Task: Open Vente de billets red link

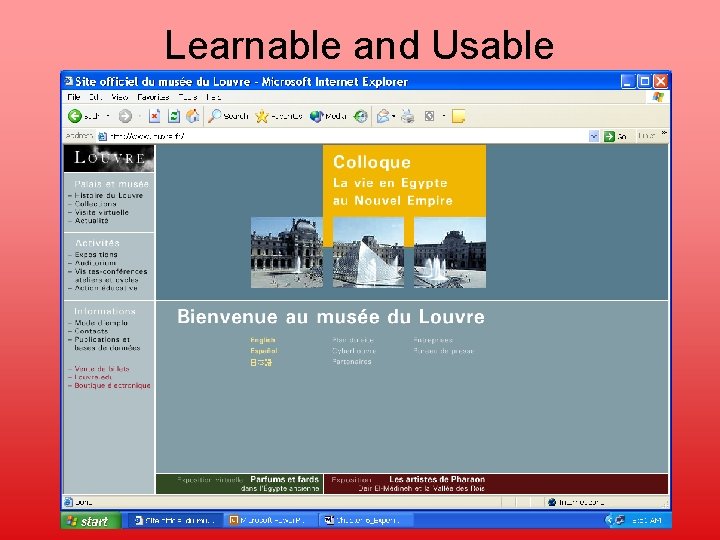Action: (102, 369)
